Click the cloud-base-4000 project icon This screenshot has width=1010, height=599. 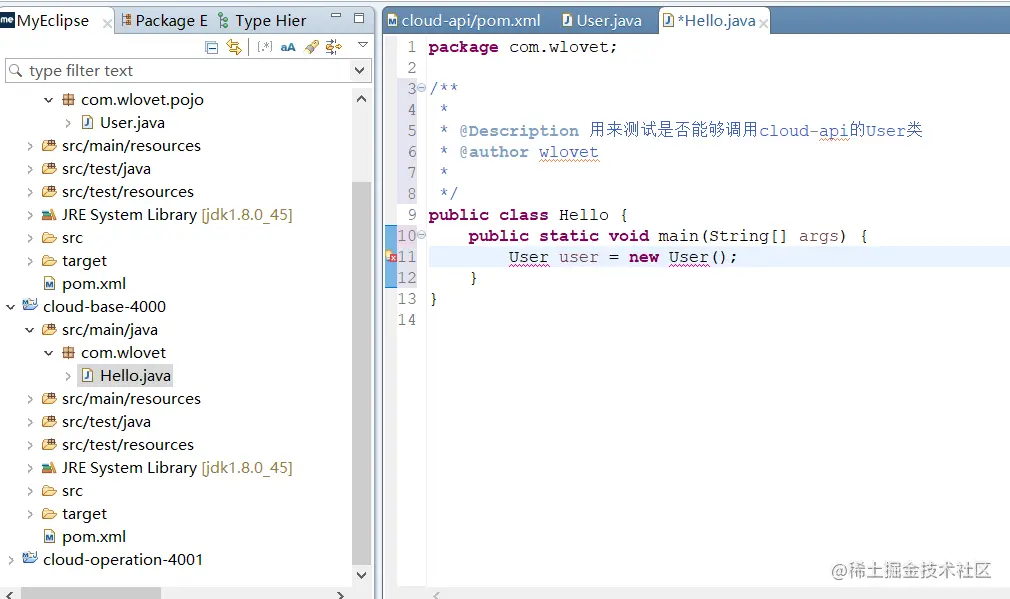click(30, 305)
